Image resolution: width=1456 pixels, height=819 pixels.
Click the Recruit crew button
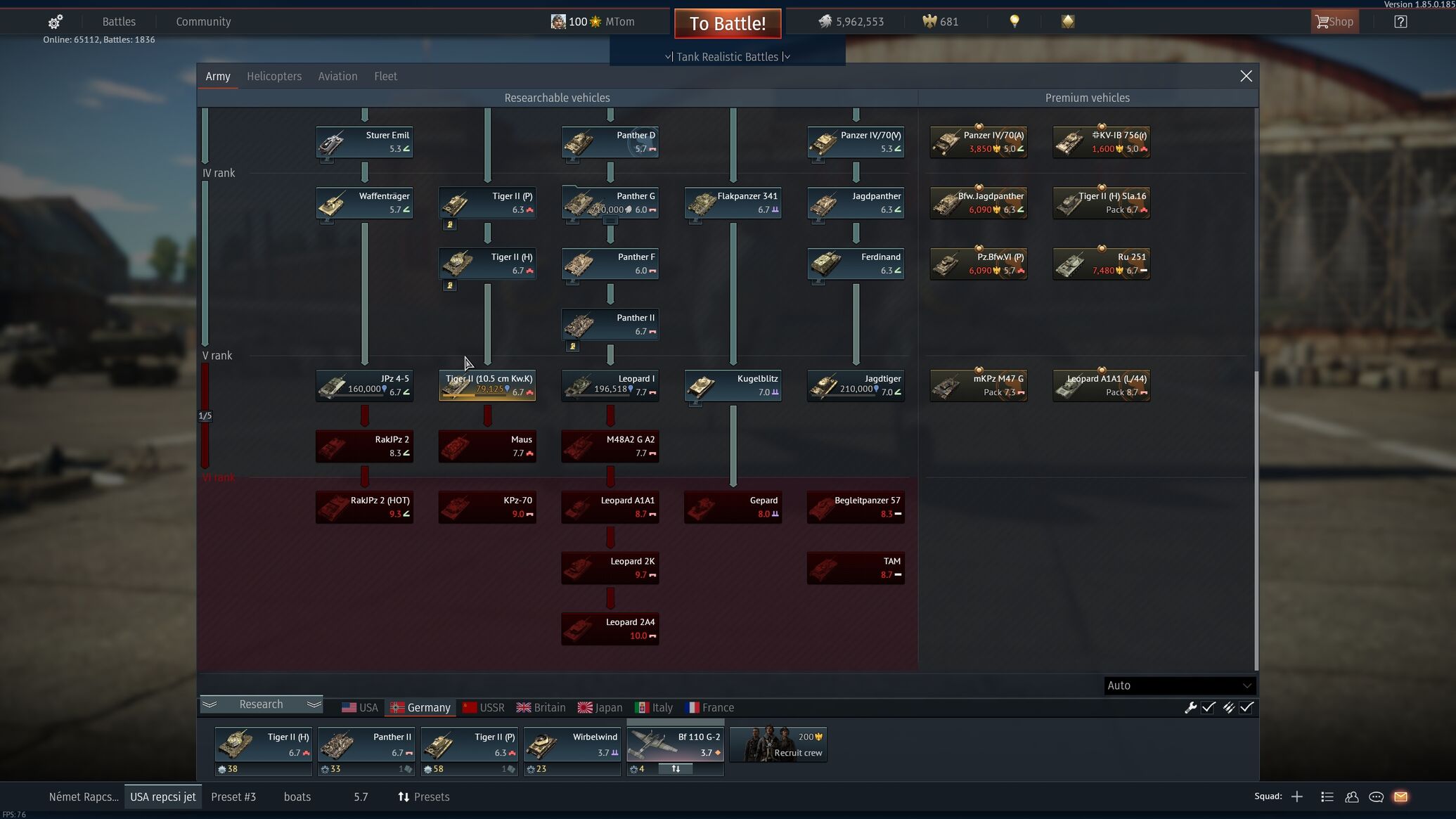[778, 745]
